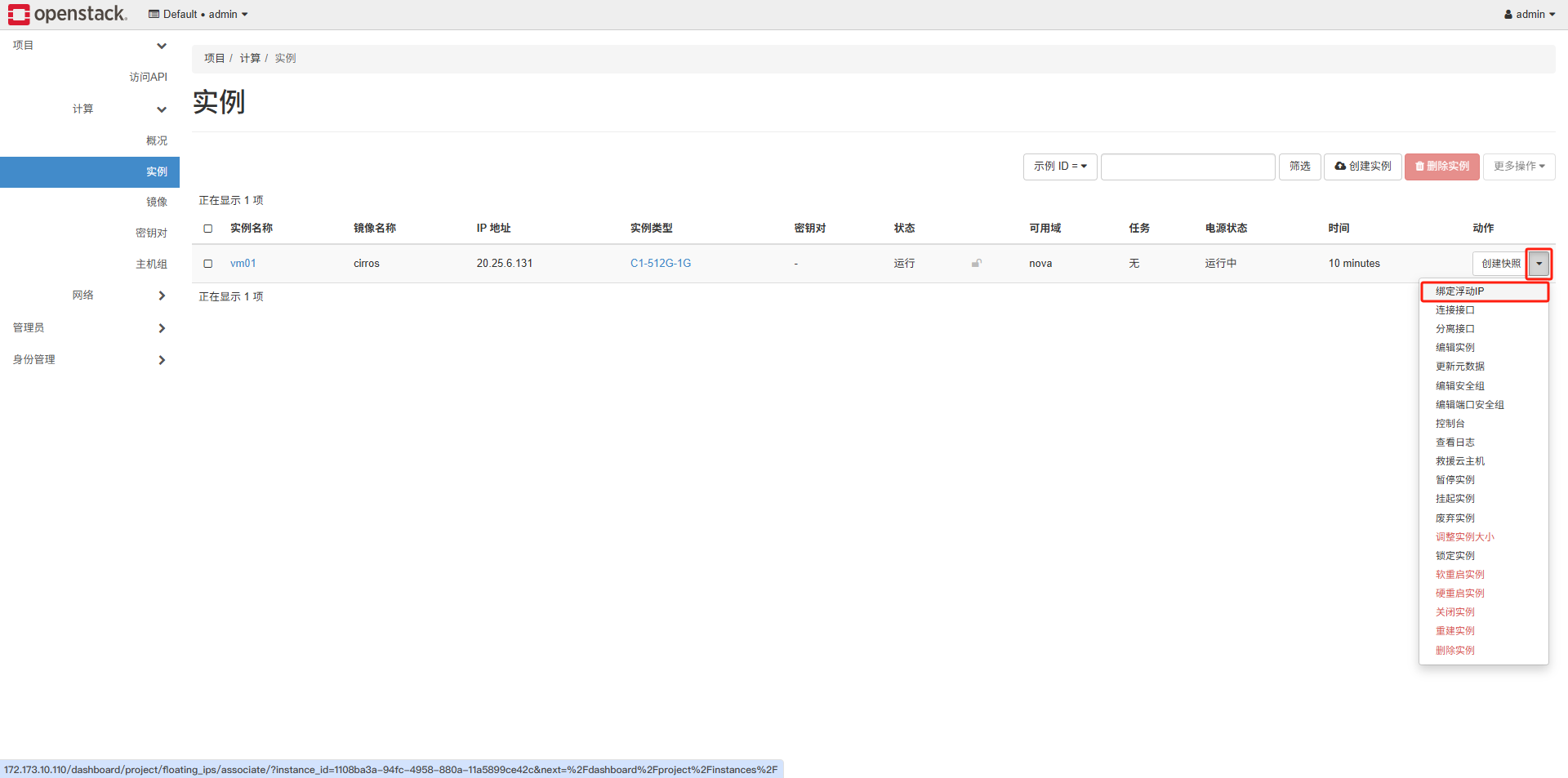1568x778 pixels.
Task: Open the C1-512G-1G flavor link
Action: coord(661,264)
